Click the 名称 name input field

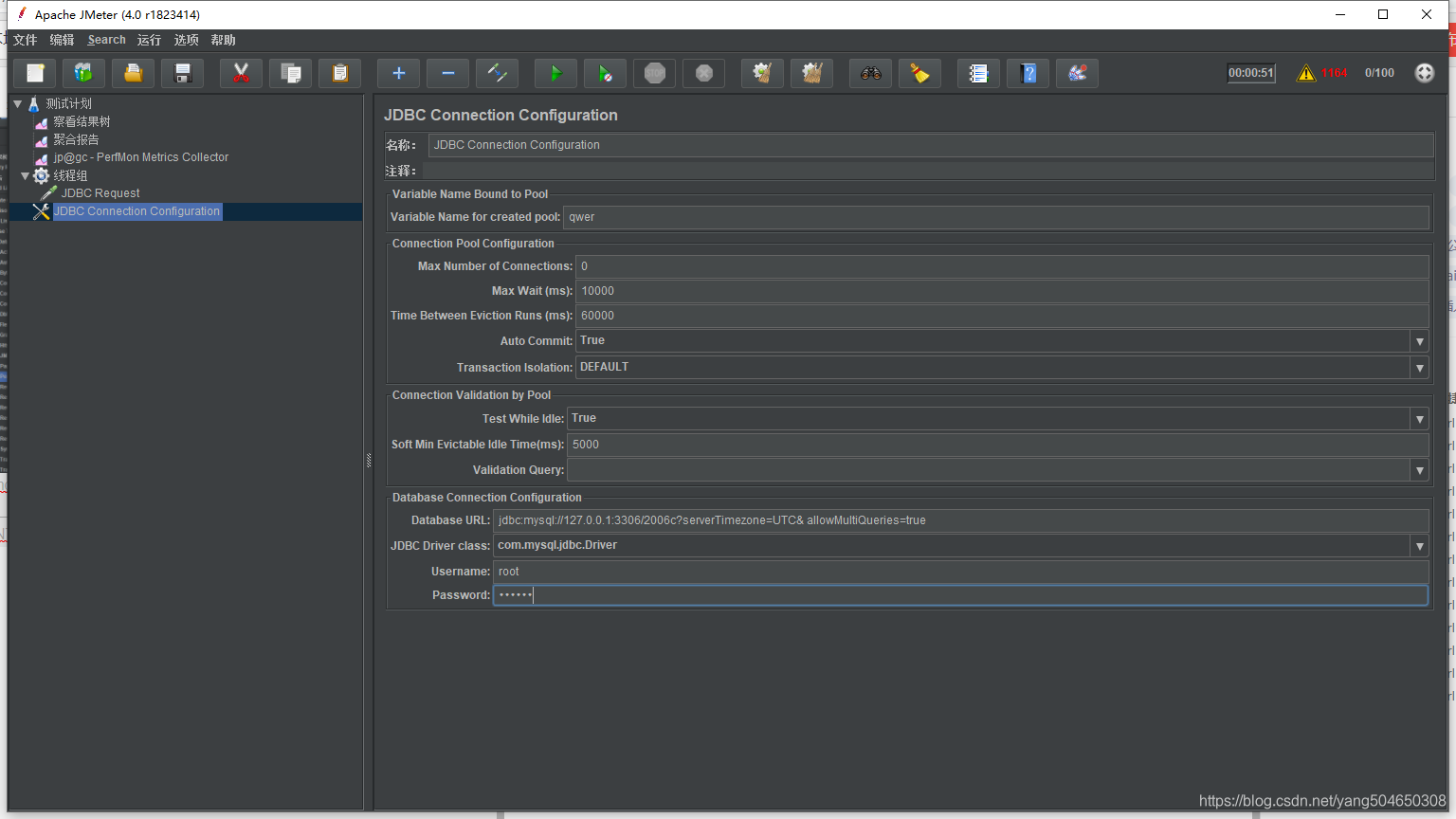pos(930,145)
